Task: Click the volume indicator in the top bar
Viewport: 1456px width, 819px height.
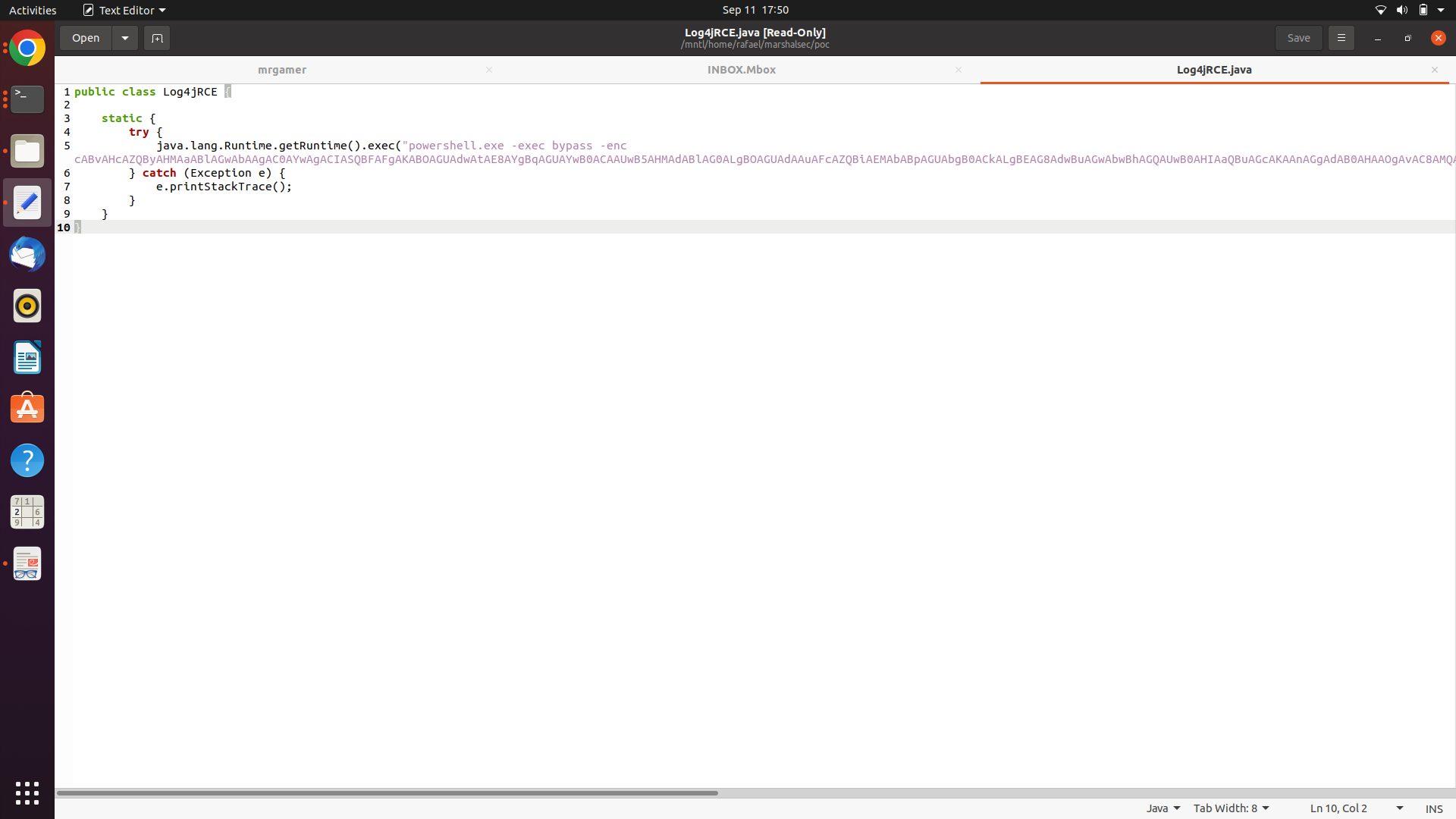Action: pos(1402,10)
